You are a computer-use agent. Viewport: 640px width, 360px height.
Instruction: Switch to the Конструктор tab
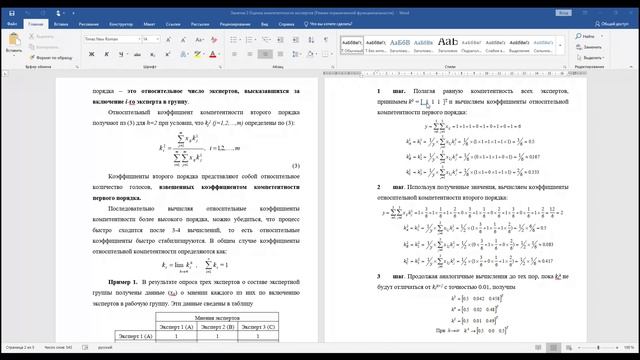(x=121, y=24)
